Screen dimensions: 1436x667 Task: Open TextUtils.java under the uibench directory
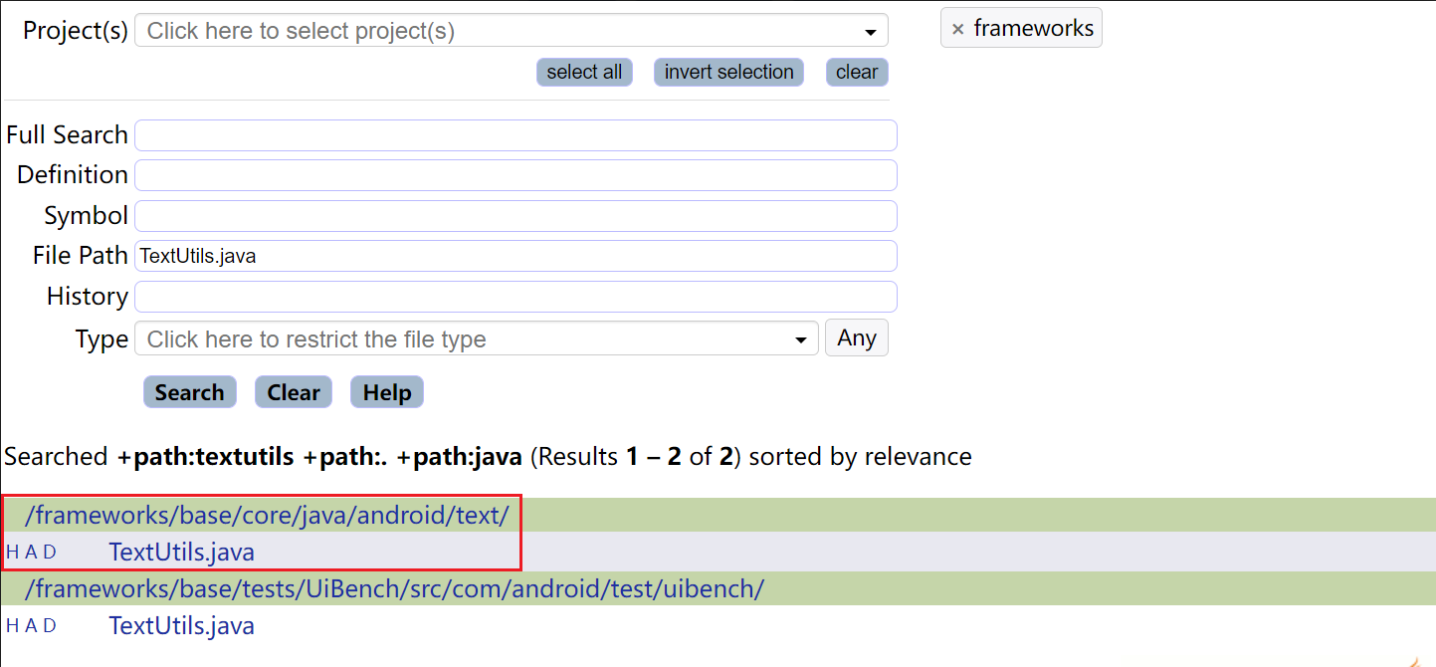coord(181,626)
